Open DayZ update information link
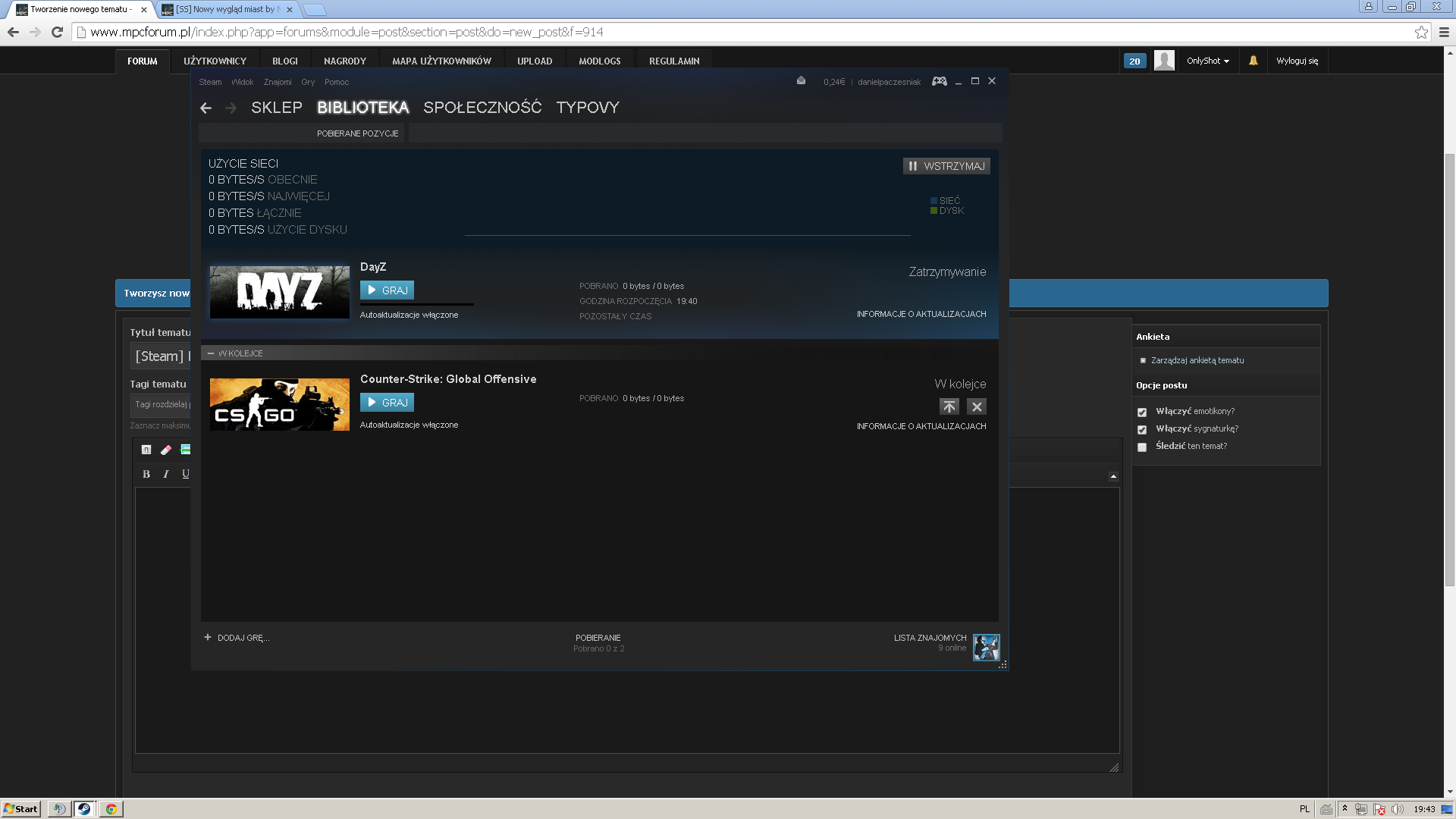This screenshot has height=819, width=1456. point(921,314)
